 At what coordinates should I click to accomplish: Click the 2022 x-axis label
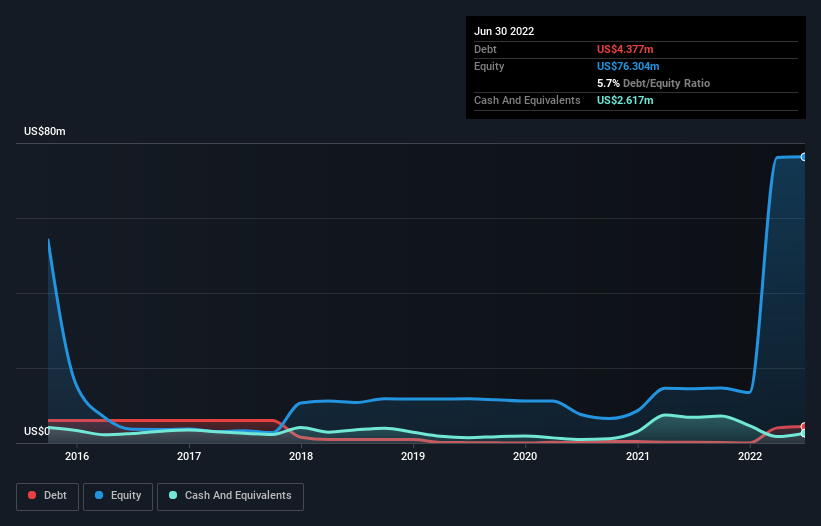[750, 456]
